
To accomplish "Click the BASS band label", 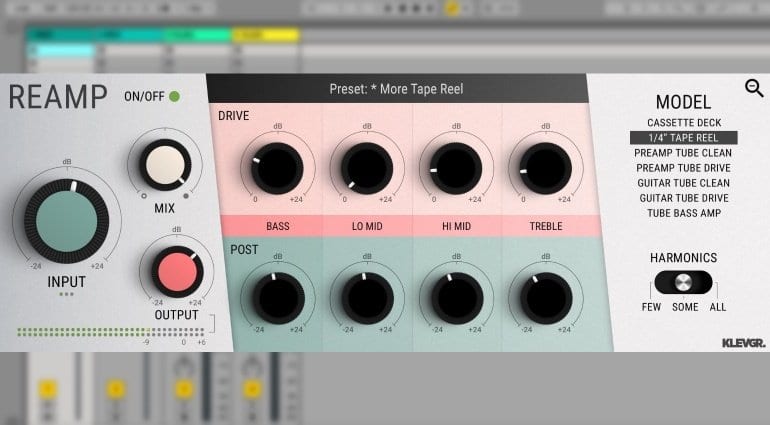I will (278, 227).
